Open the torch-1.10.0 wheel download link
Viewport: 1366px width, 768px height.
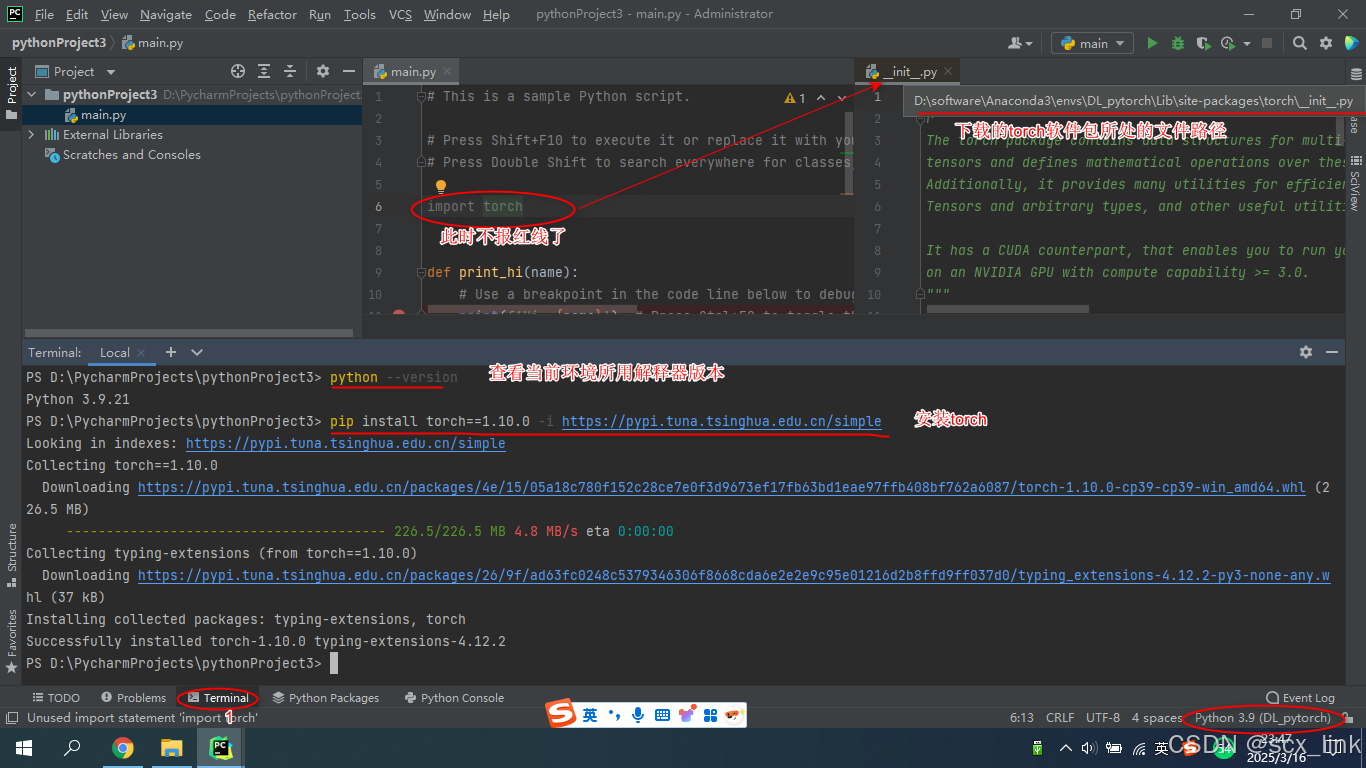721,487
